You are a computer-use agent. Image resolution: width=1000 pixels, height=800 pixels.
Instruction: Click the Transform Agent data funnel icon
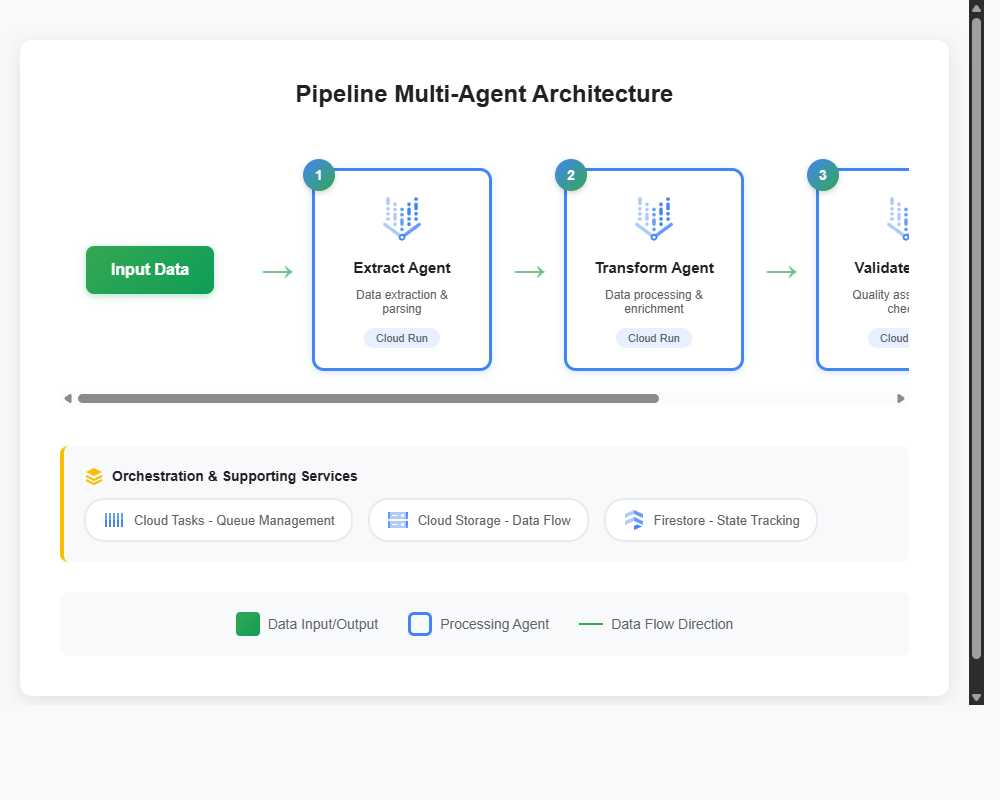[654, 218]
